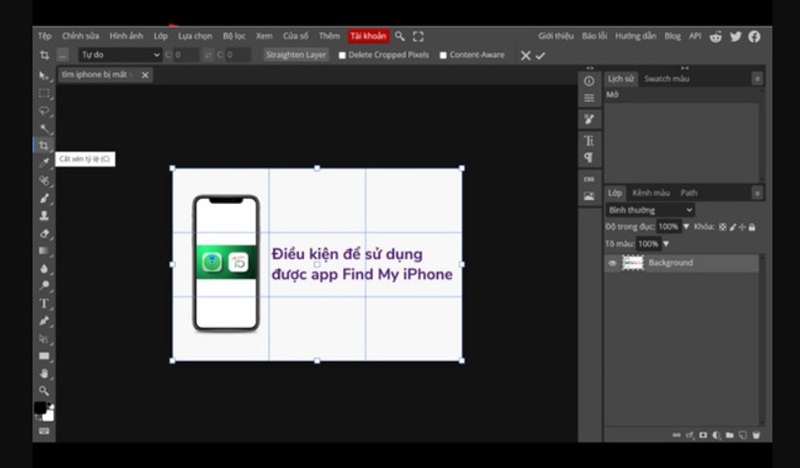Open the search magnifier in menu bar

pyautogui.click(x=400, y=36)
